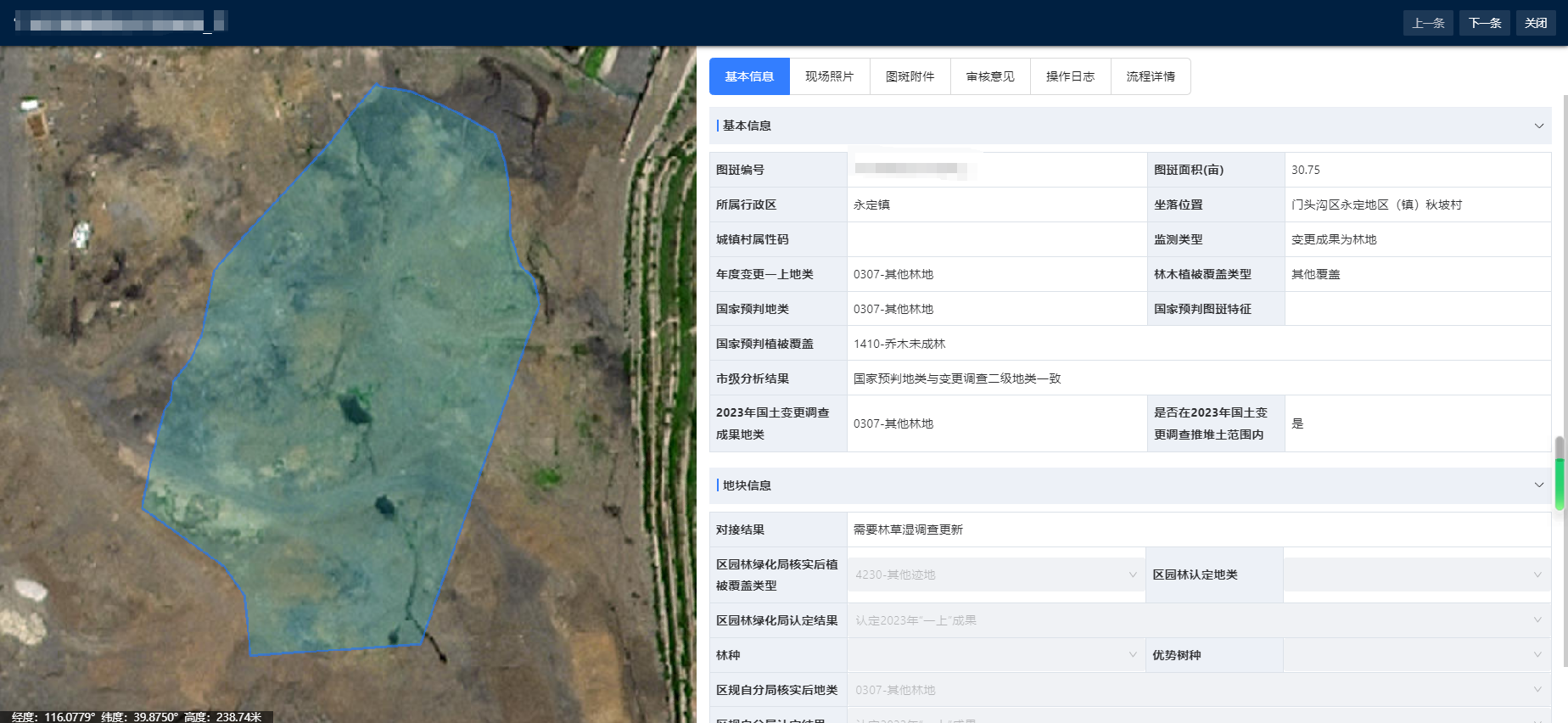Screen dimensions: 1568x723
Task: Open the 审核意见 tab
Action: [990, 76]
